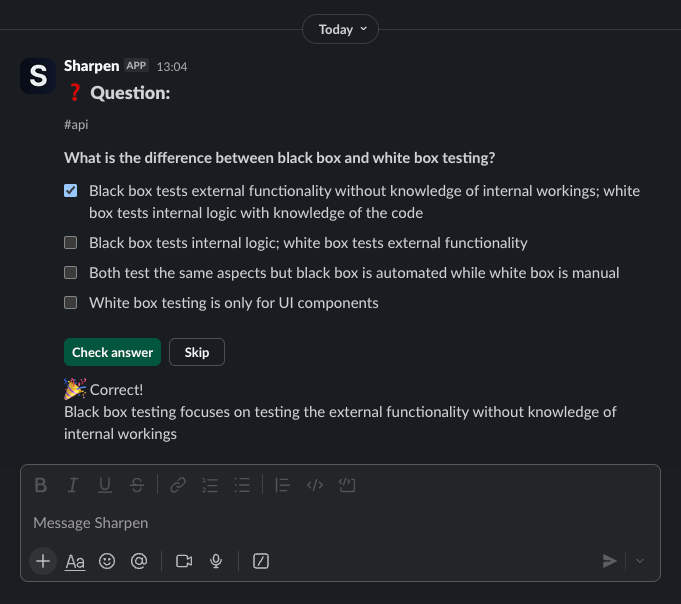Record a video clip
This screenshot has height=604, width=681.
184,561
